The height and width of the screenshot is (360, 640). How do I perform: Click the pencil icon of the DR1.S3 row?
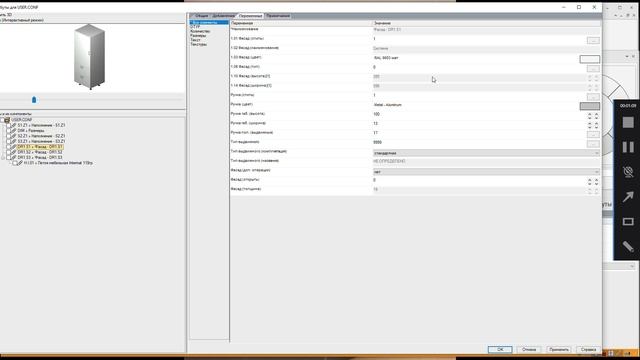click(14, 157)
